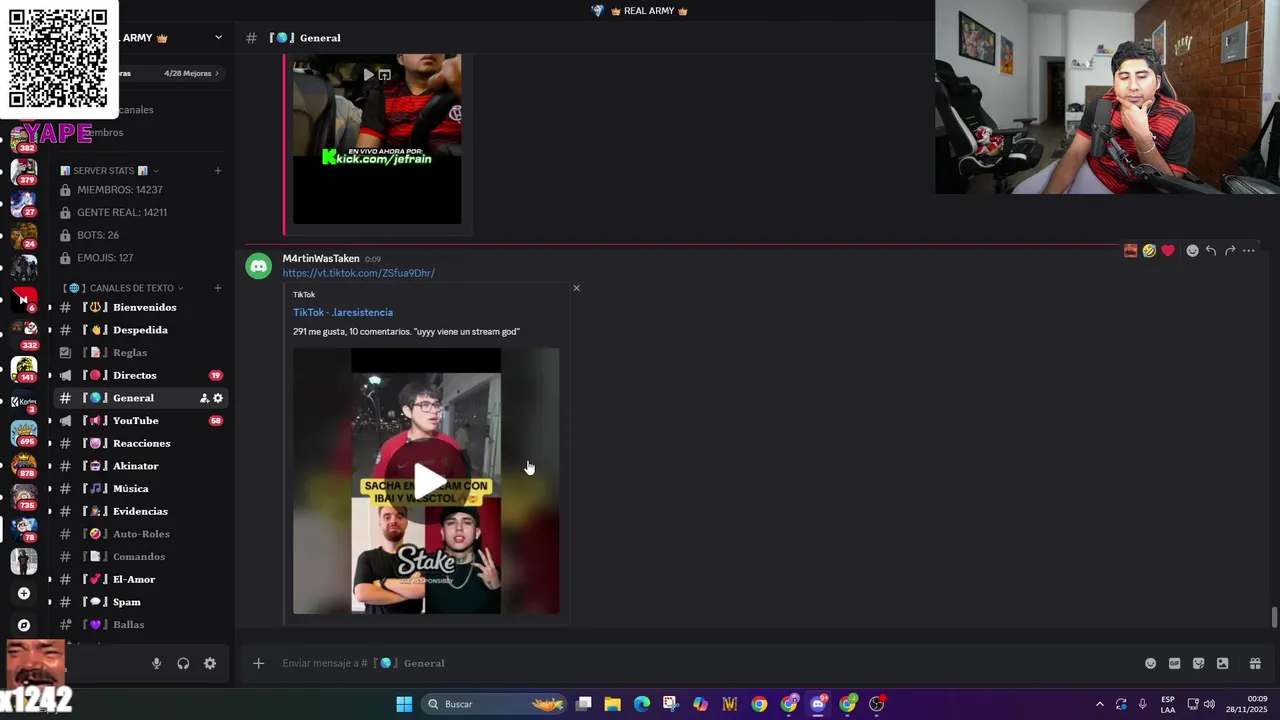Open File Explorer from the taskbar
1280x720 pixels.
[x=613, y=704]
